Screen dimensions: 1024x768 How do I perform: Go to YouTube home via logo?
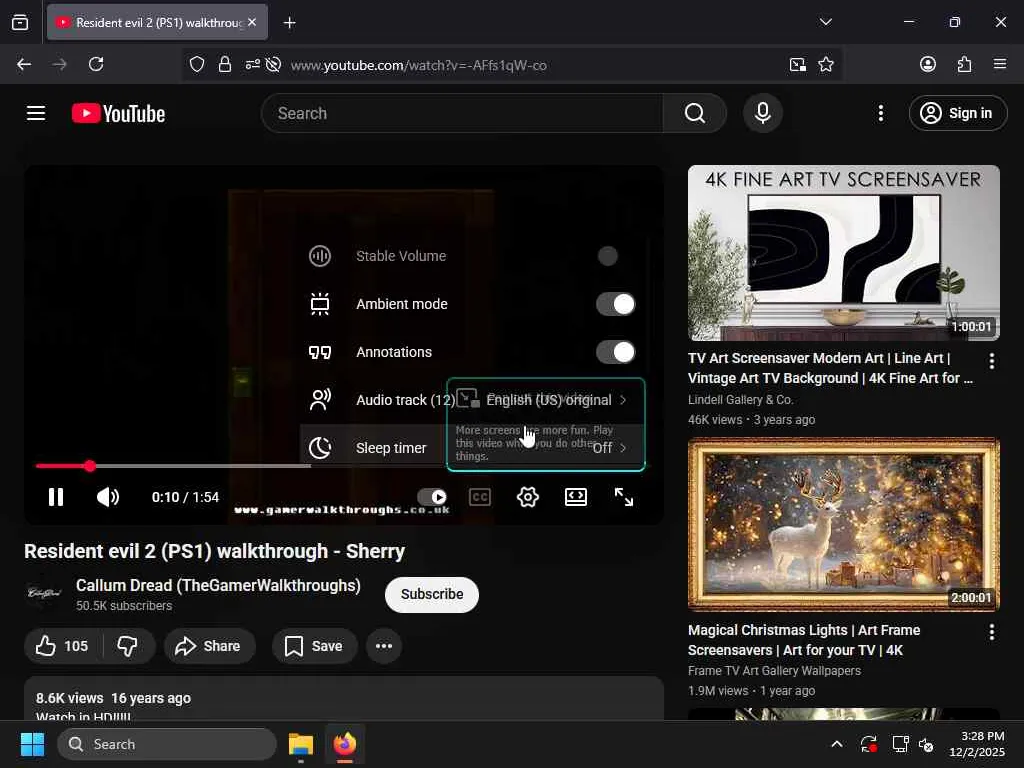point(118,114)
